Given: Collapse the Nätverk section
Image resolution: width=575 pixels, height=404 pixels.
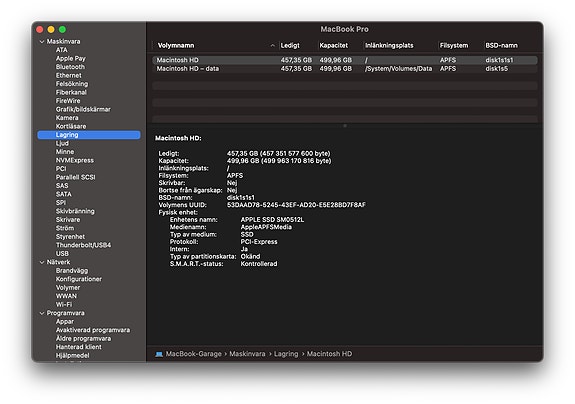Looking at the screenshot, I should pos(42,262).
